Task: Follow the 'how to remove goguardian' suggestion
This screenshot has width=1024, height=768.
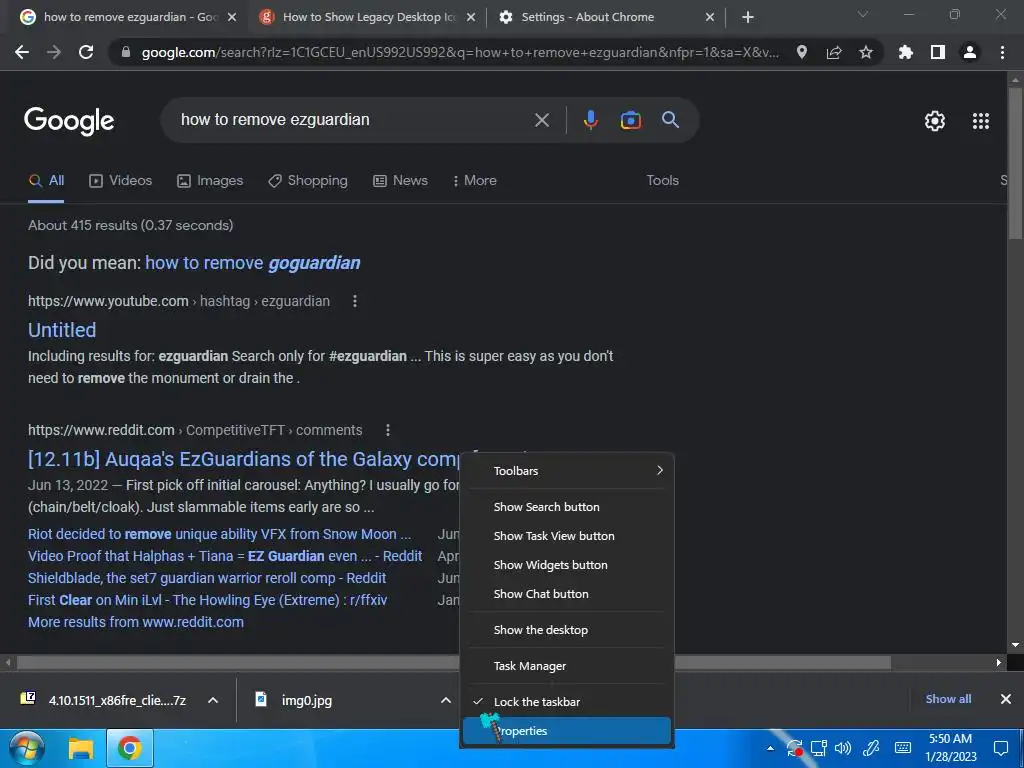Action: 253,263
